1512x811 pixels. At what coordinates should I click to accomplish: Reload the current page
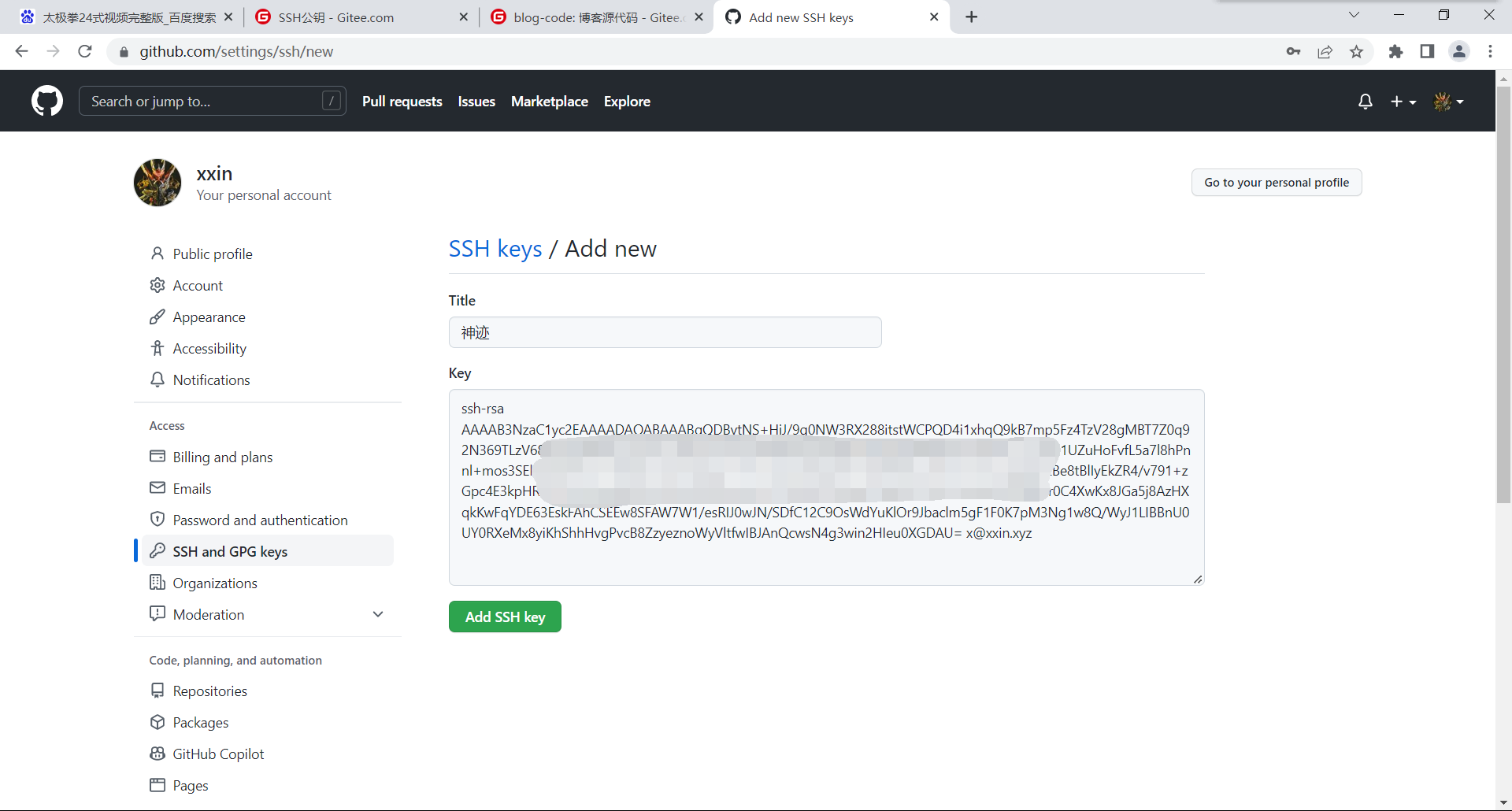point(85,51)
